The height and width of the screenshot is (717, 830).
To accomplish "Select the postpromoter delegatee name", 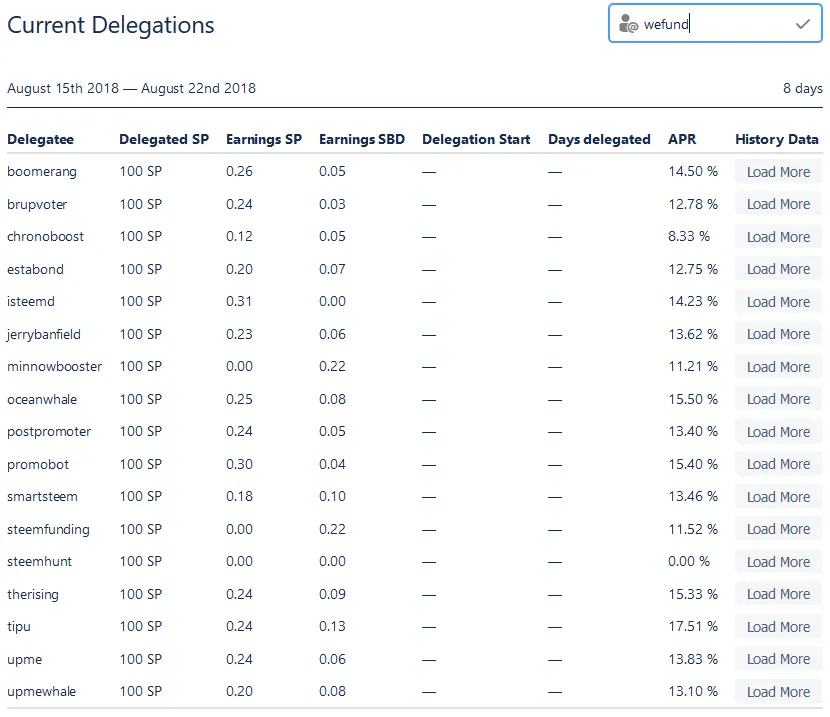I will (49, 432).
